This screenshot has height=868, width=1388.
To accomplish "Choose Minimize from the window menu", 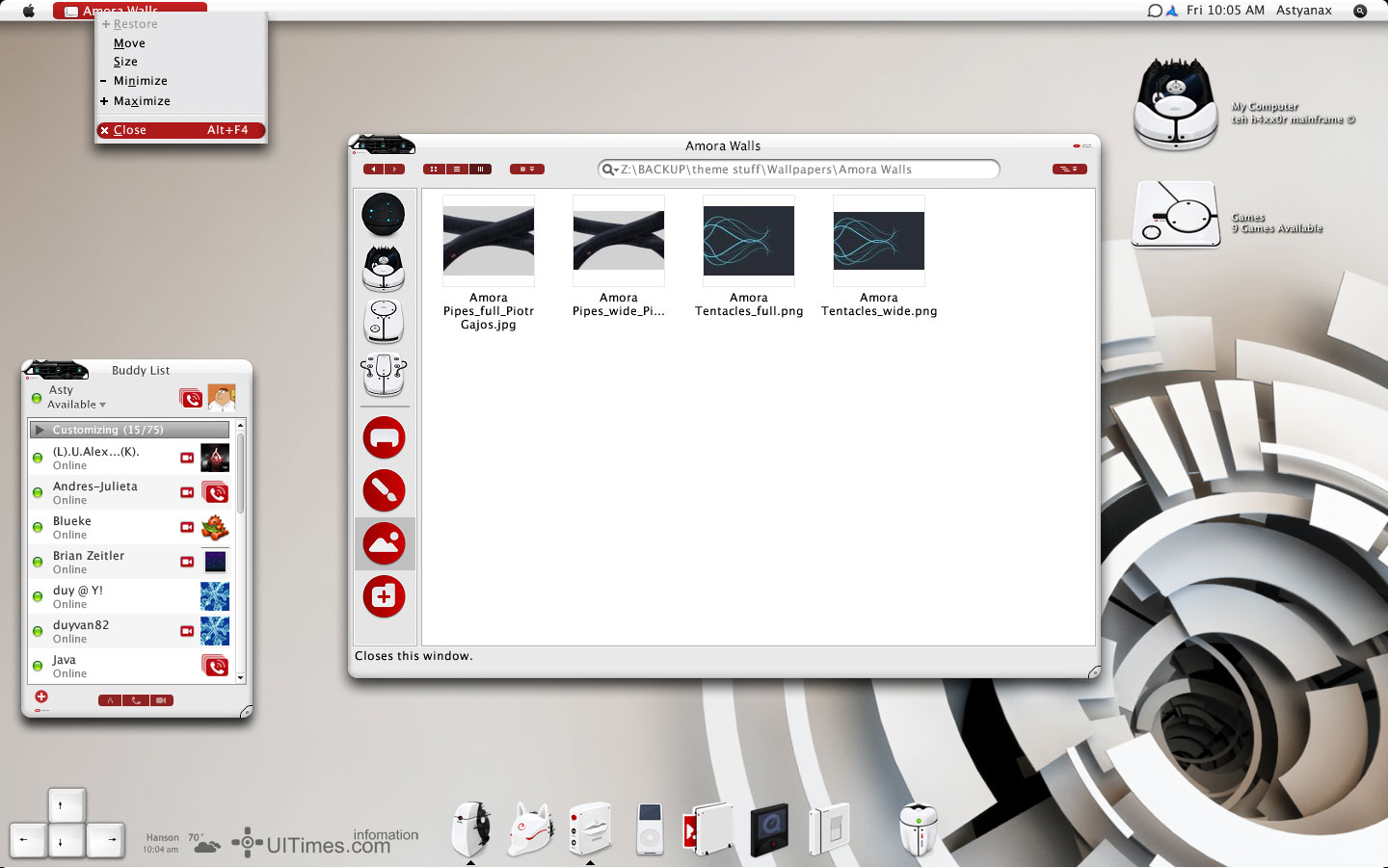I will tap(180, 81).
